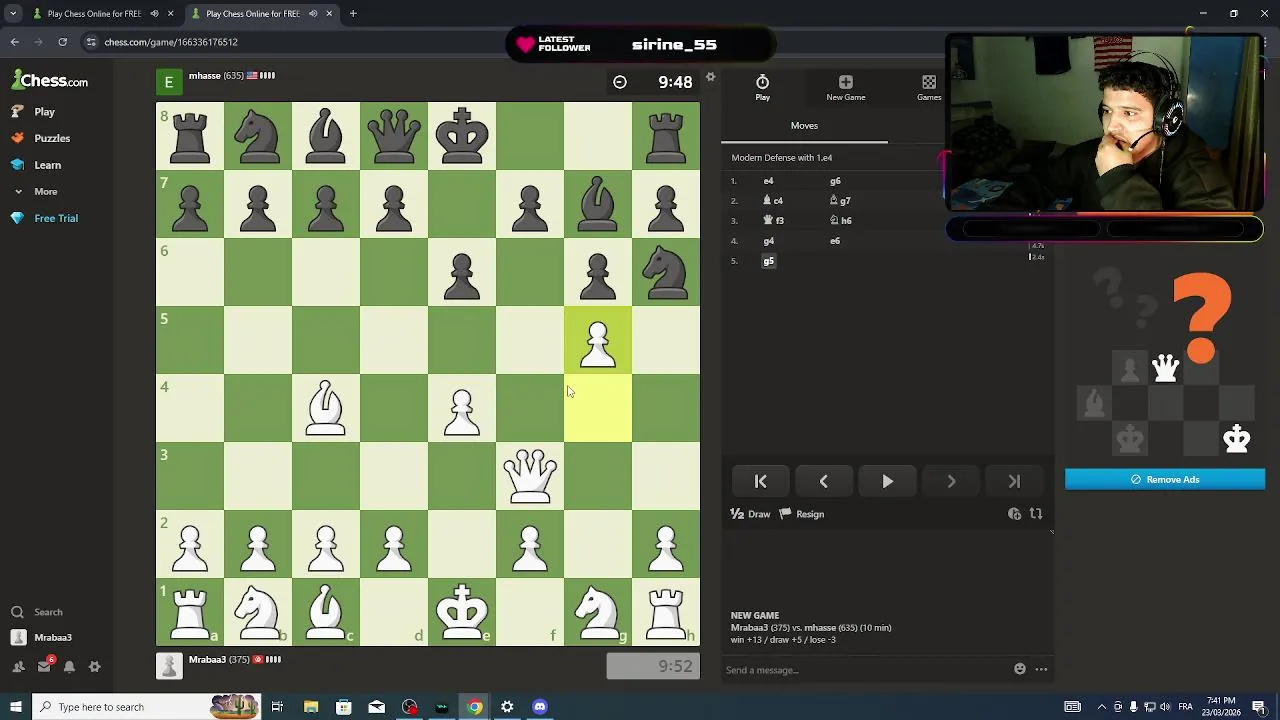Select move g6 in the move list
Image resolution: width=1280 pixels, height=720 pixels.
(835, 181)
